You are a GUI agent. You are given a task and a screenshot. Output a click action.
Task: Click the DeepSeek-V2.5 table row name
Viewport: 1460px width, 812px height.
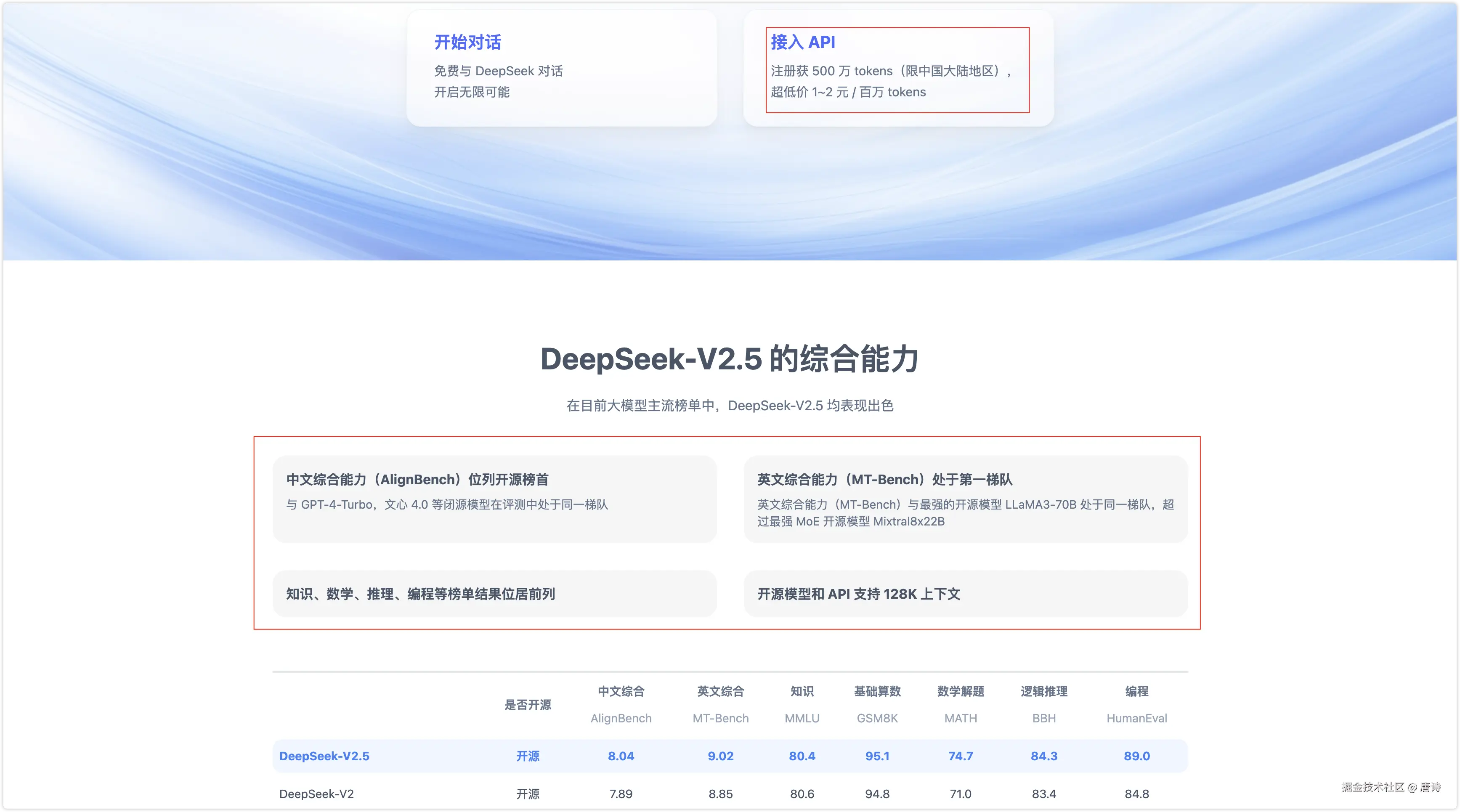(324, 756)
